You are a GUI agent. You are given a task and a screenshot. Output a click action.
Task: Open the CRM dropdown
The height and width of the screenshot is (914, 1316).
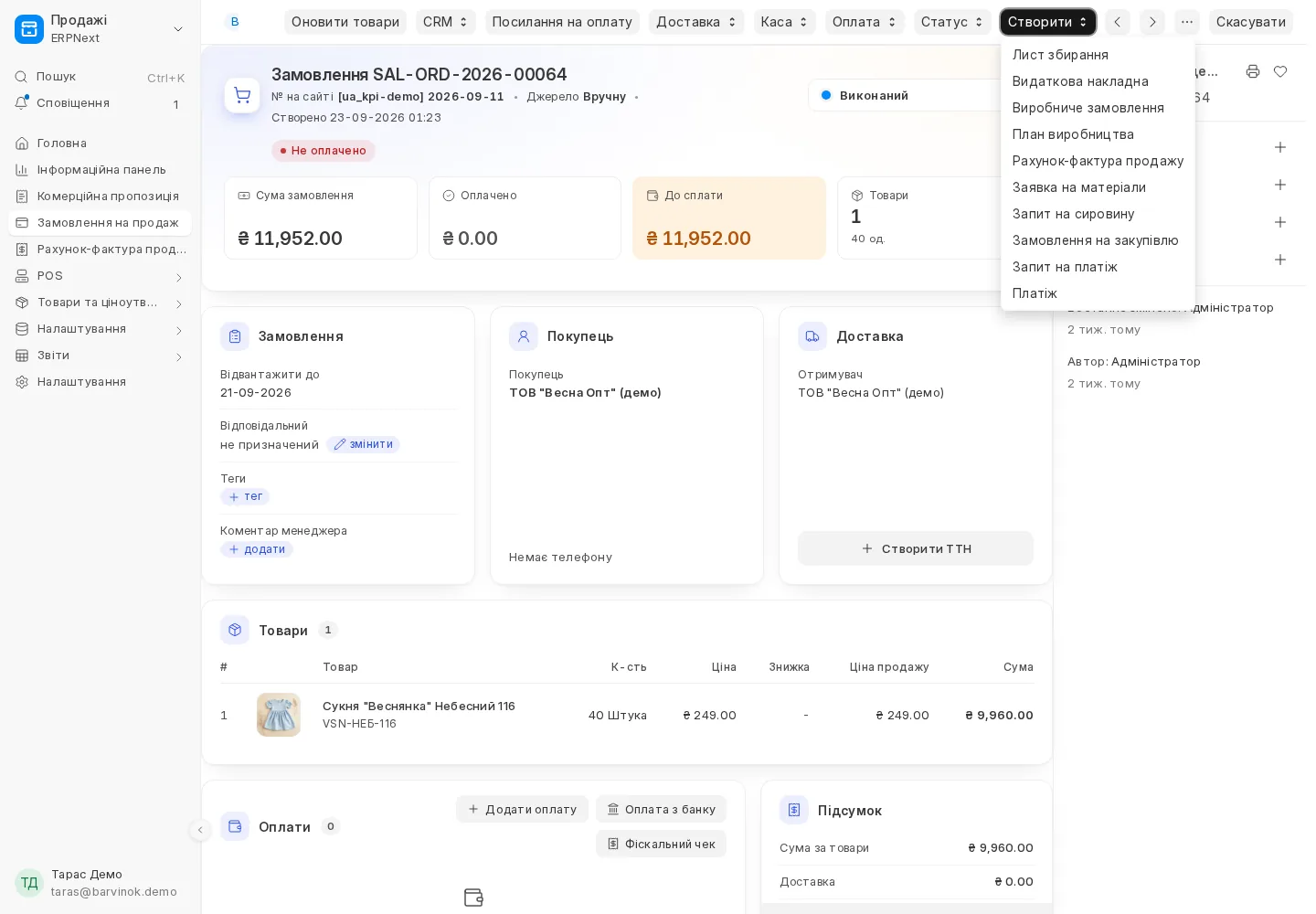pos(446,22)
